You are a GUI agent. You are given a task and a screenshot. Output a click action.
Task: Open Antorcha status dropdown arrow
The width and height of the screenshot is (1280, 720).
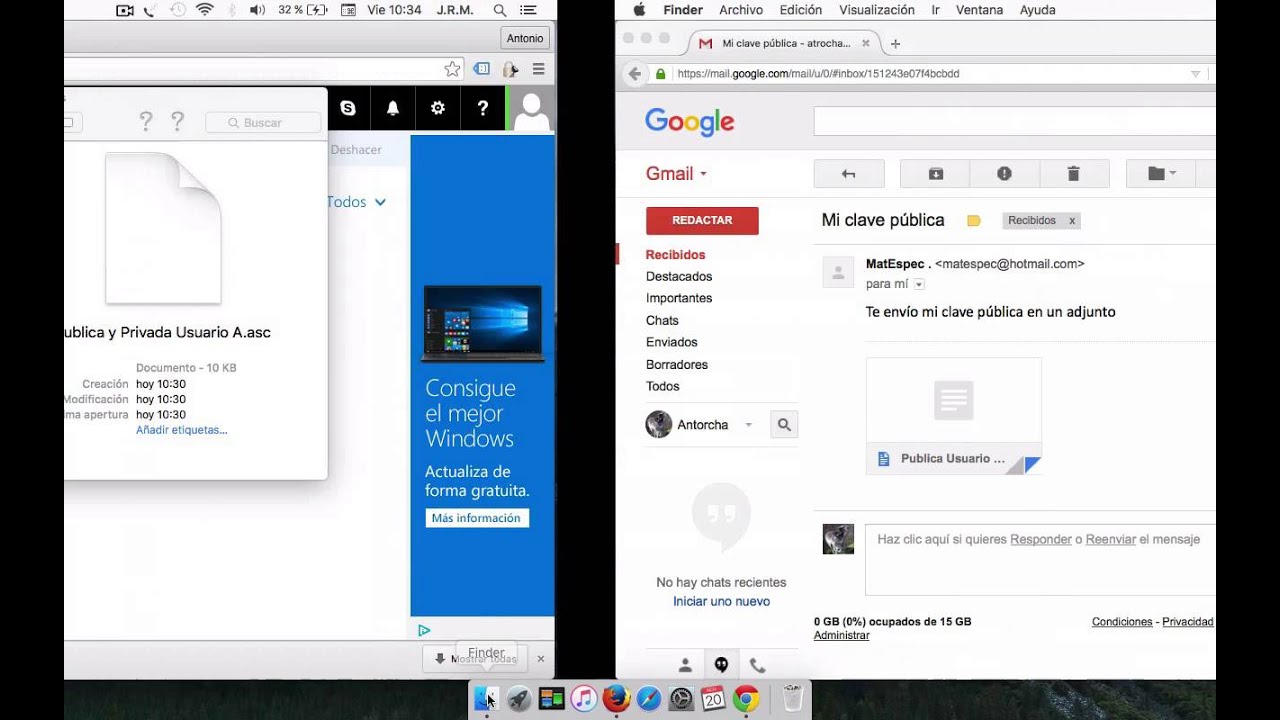click(748, 425)
